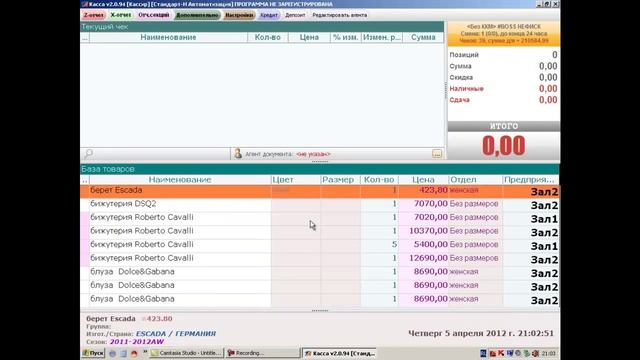The height and width of the screenshot is (360, 640).
Task: Click the Цвет column header
Action: pos(296,180)
